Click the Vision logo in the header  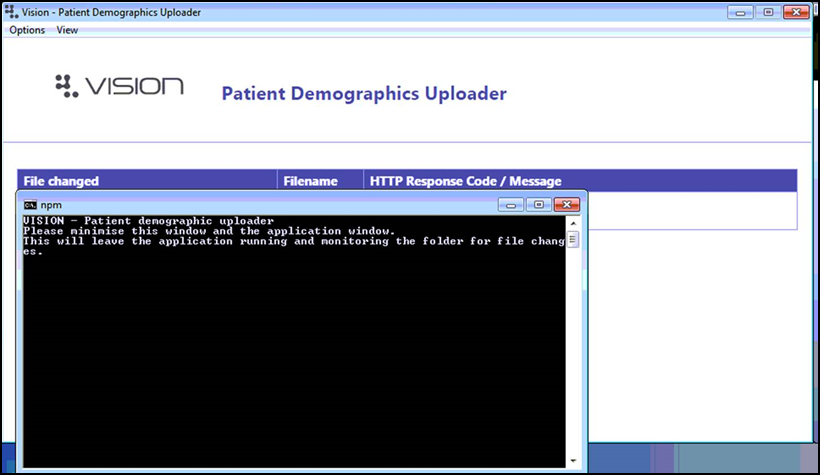pyautogui.click(x=119, y=86)
